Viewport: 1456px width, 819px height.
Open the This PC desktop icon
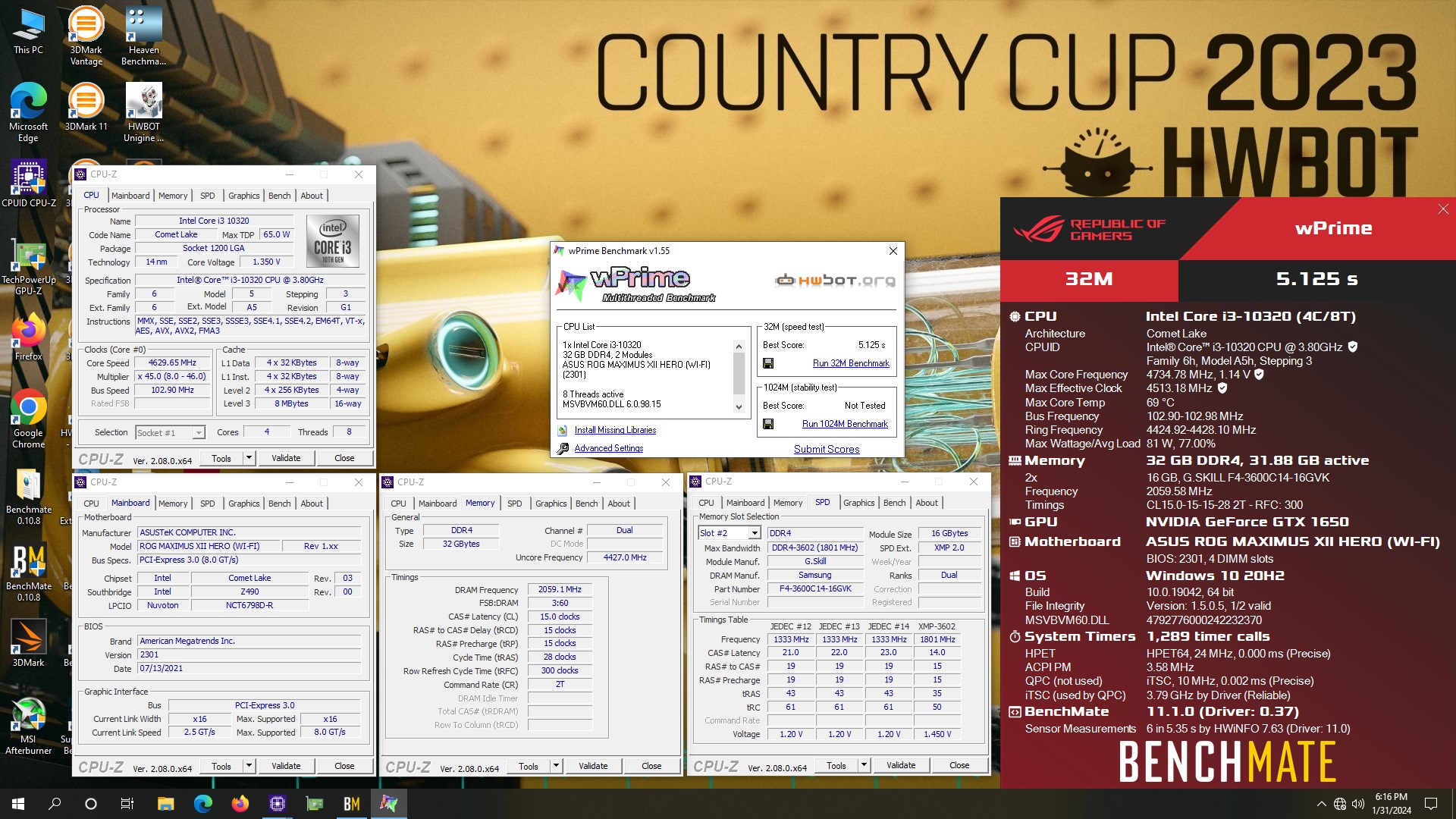click(x=28, y=32)
